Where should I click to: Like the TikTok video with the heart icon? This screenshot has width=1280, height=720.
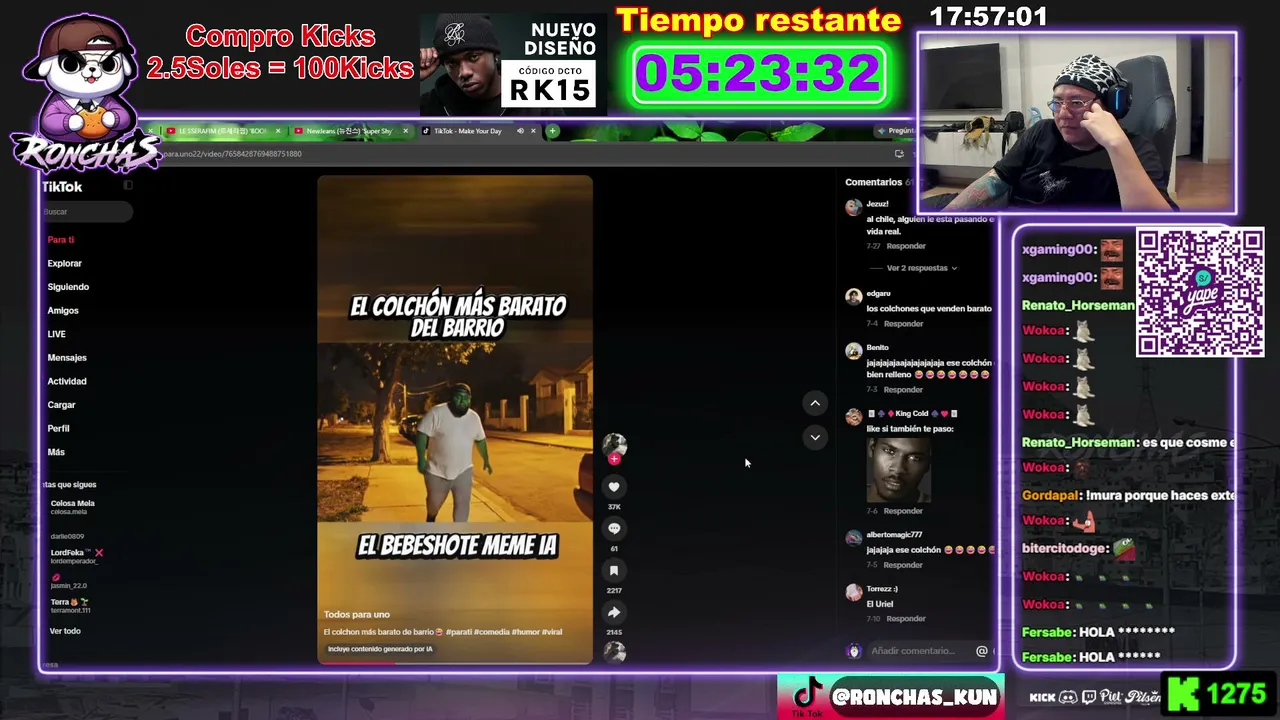614,487
